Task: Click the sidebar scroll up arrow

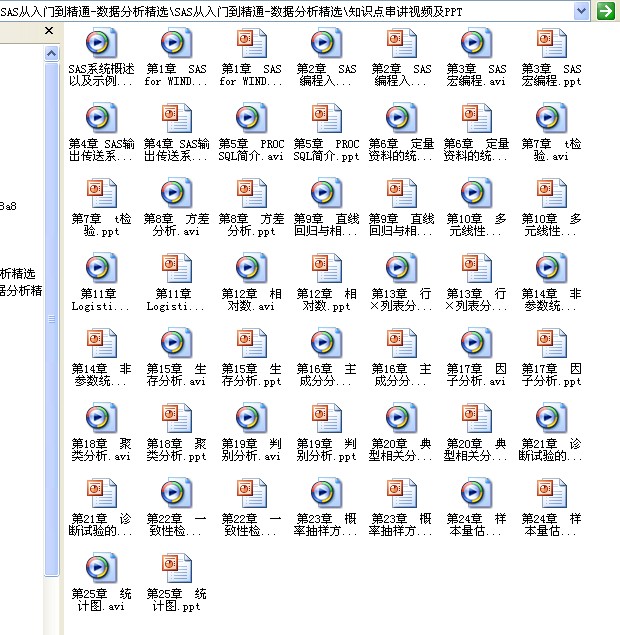Action: pyautogui.click(x=51, y=53)
